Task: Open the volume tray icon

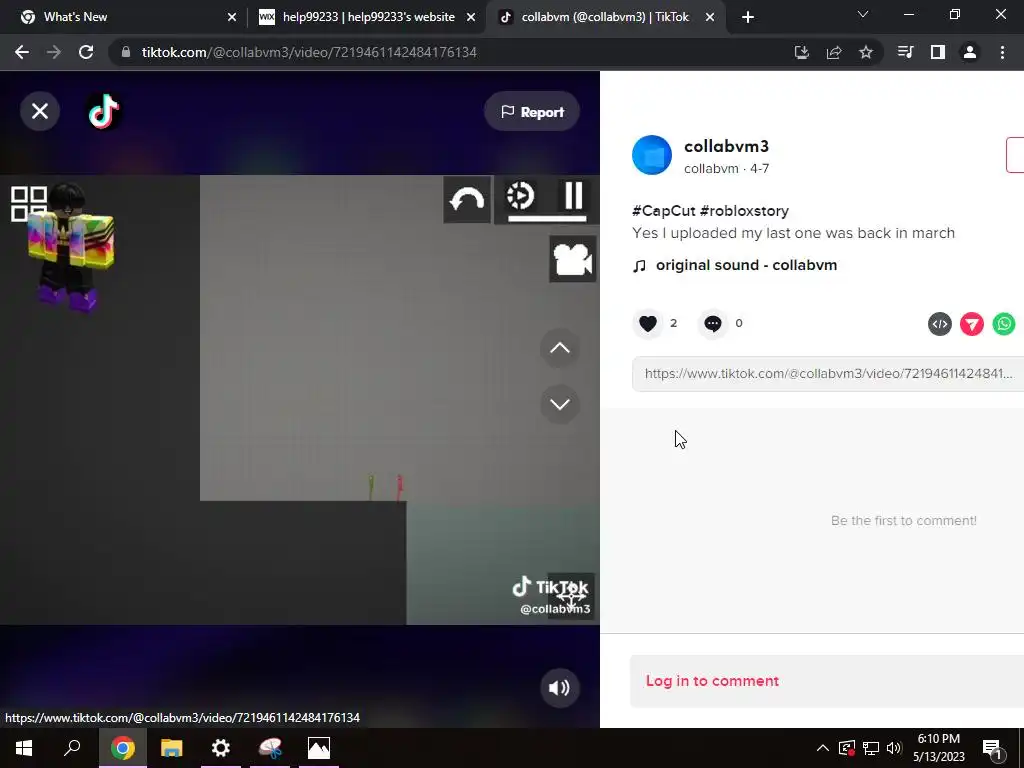Action: tap(894, 748)
